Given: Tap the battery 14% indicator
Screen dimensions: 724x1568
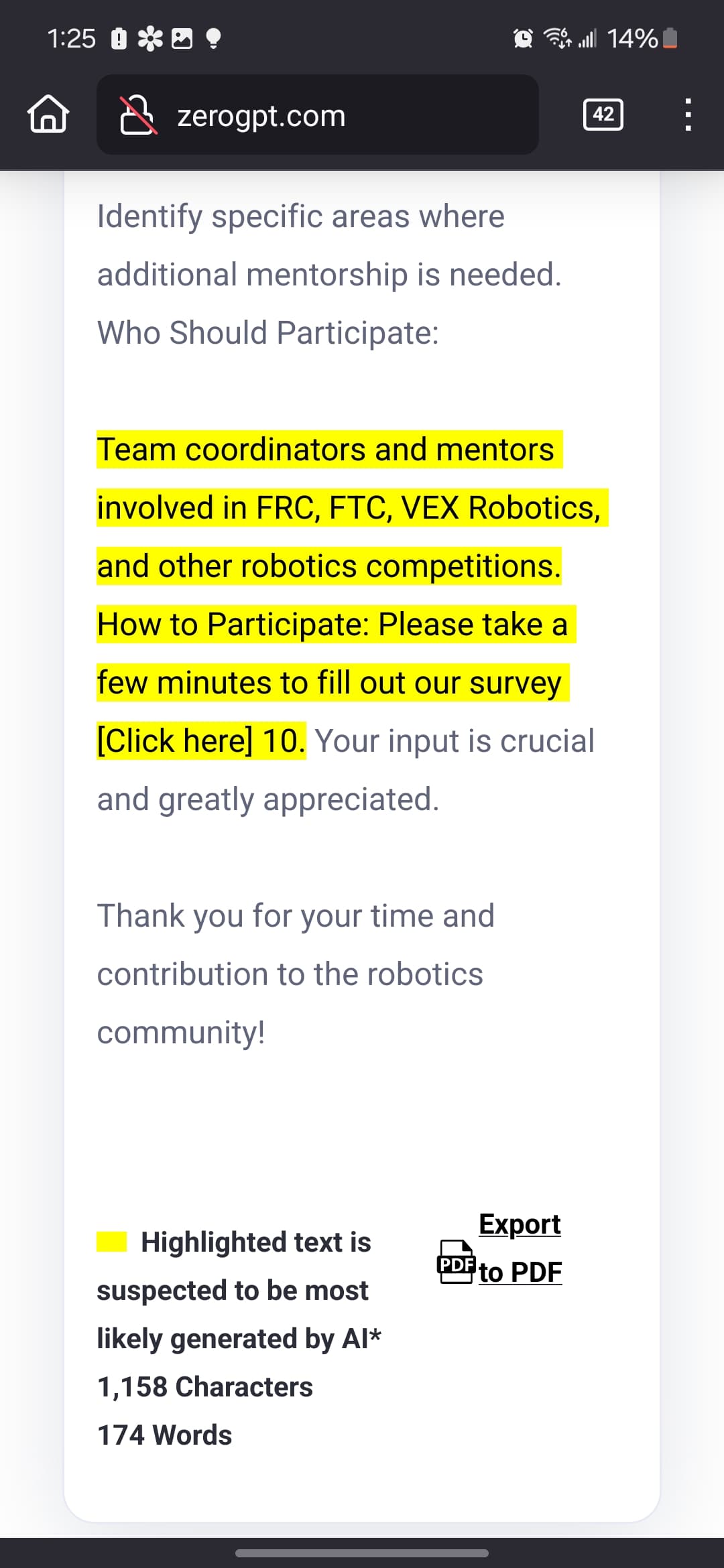Looking at the screenshot, I should tap(642, 38).
